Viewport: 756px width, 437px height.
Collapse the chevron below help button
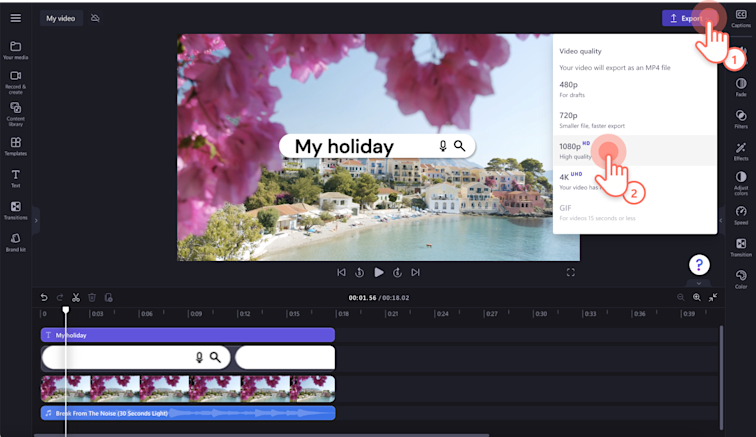click(699, 284)
